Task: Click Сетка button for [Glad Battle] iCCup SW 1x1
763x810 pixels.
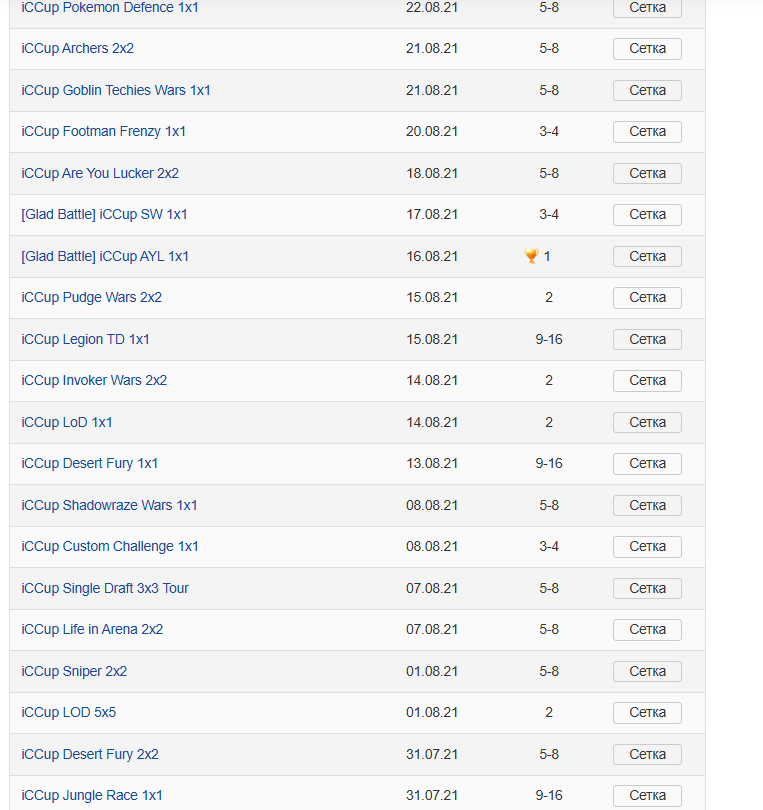Action: [647, 215]
